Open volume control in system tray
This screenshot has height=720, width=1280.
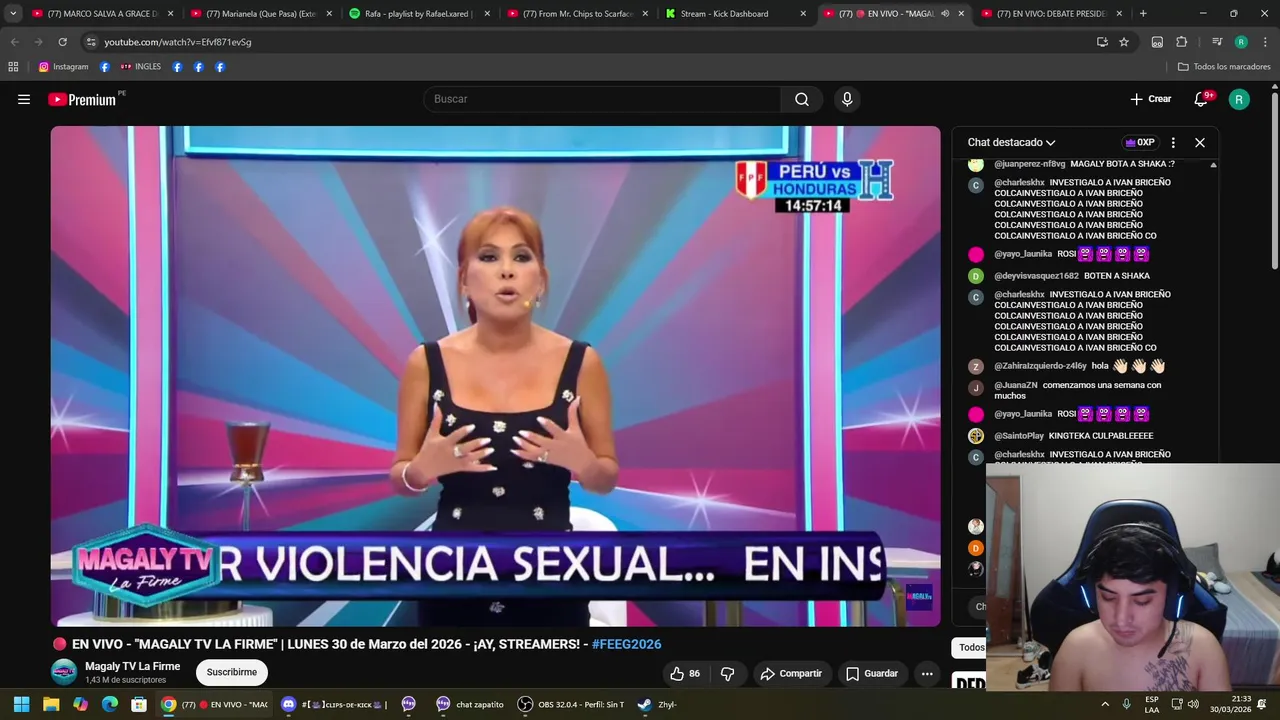[x=1193, y=705]
